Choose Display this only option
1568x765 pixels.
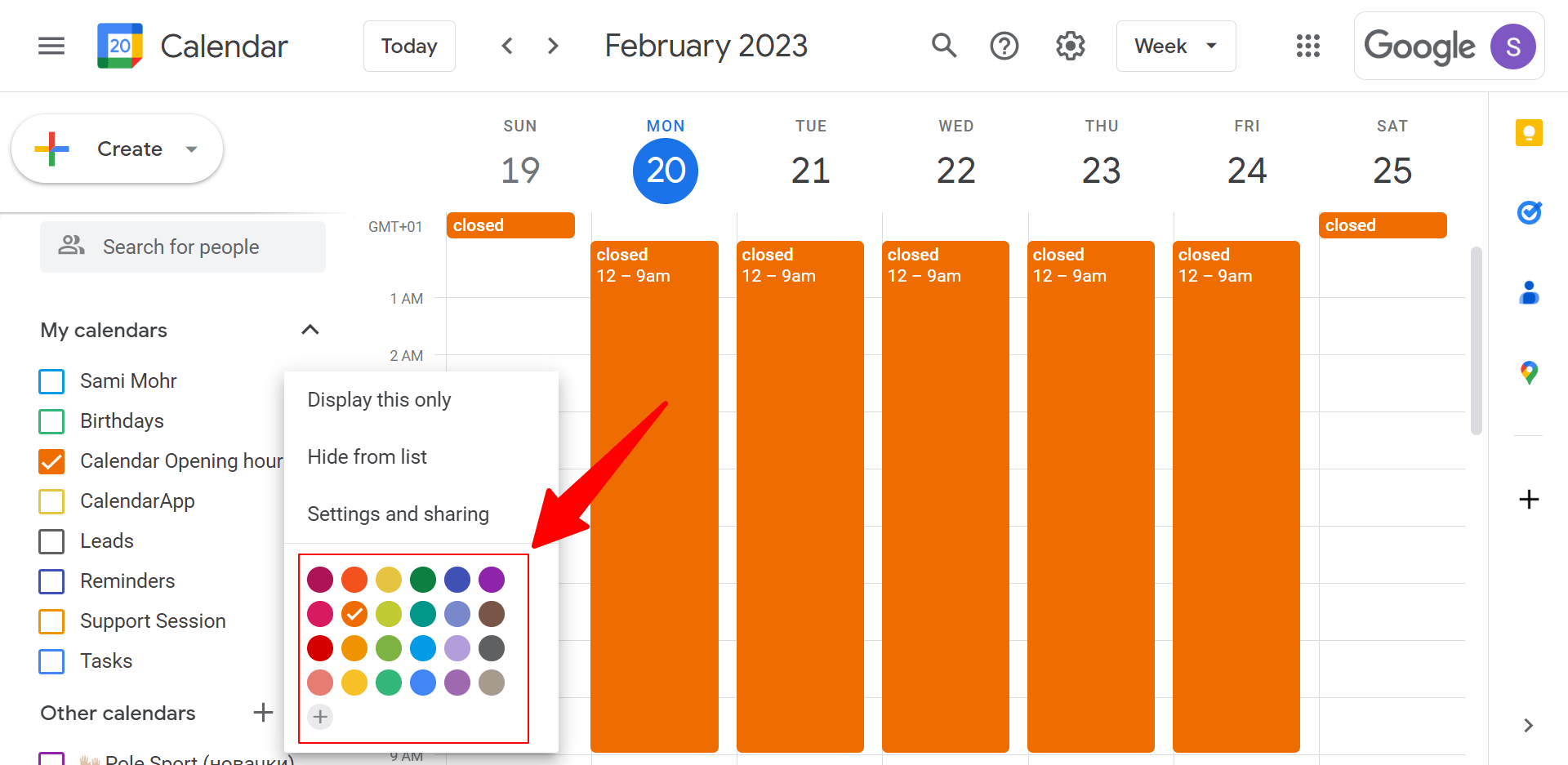pyautogui.click(x=379, y=399)
